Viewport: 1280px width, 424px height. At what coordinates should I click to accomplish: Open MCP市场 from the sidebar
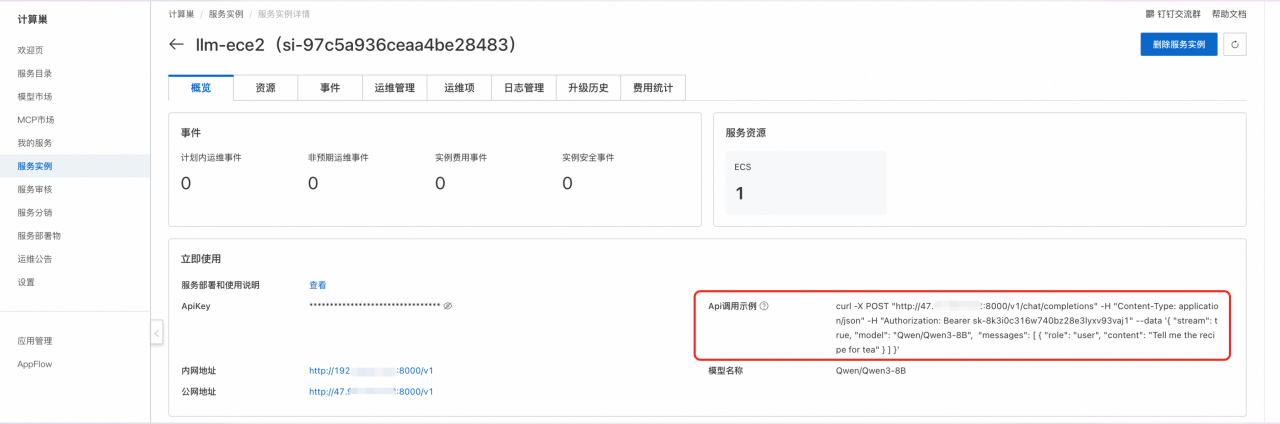tap(36, 120)
